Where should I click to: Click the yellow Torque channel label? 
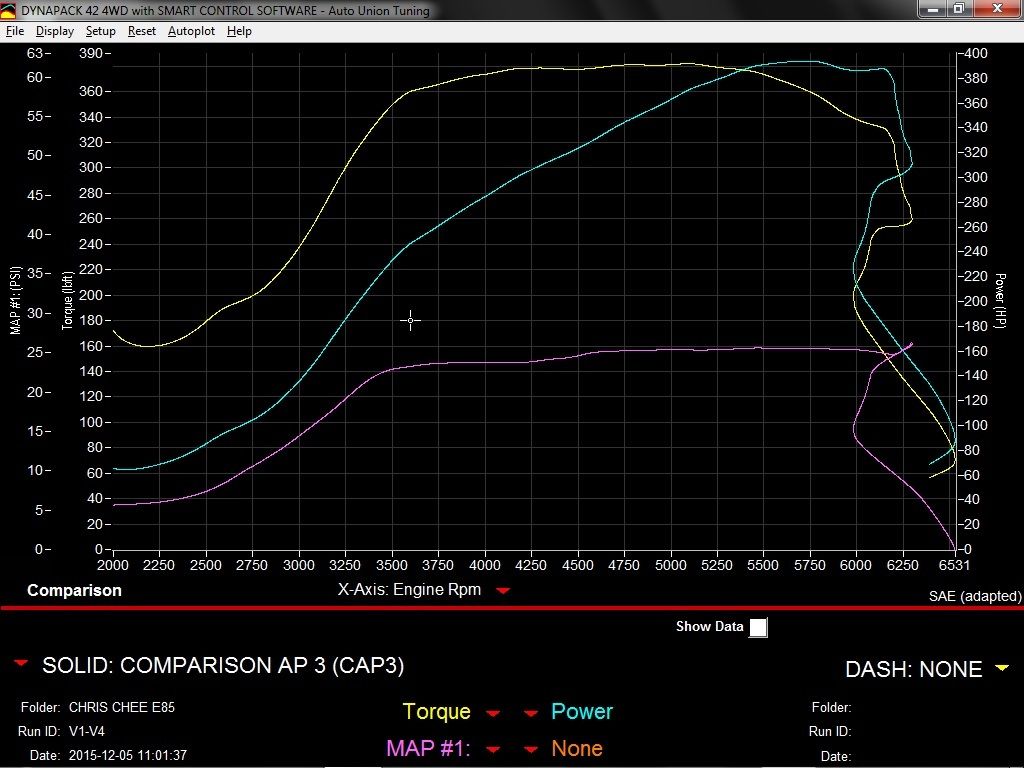coord(436,711)
